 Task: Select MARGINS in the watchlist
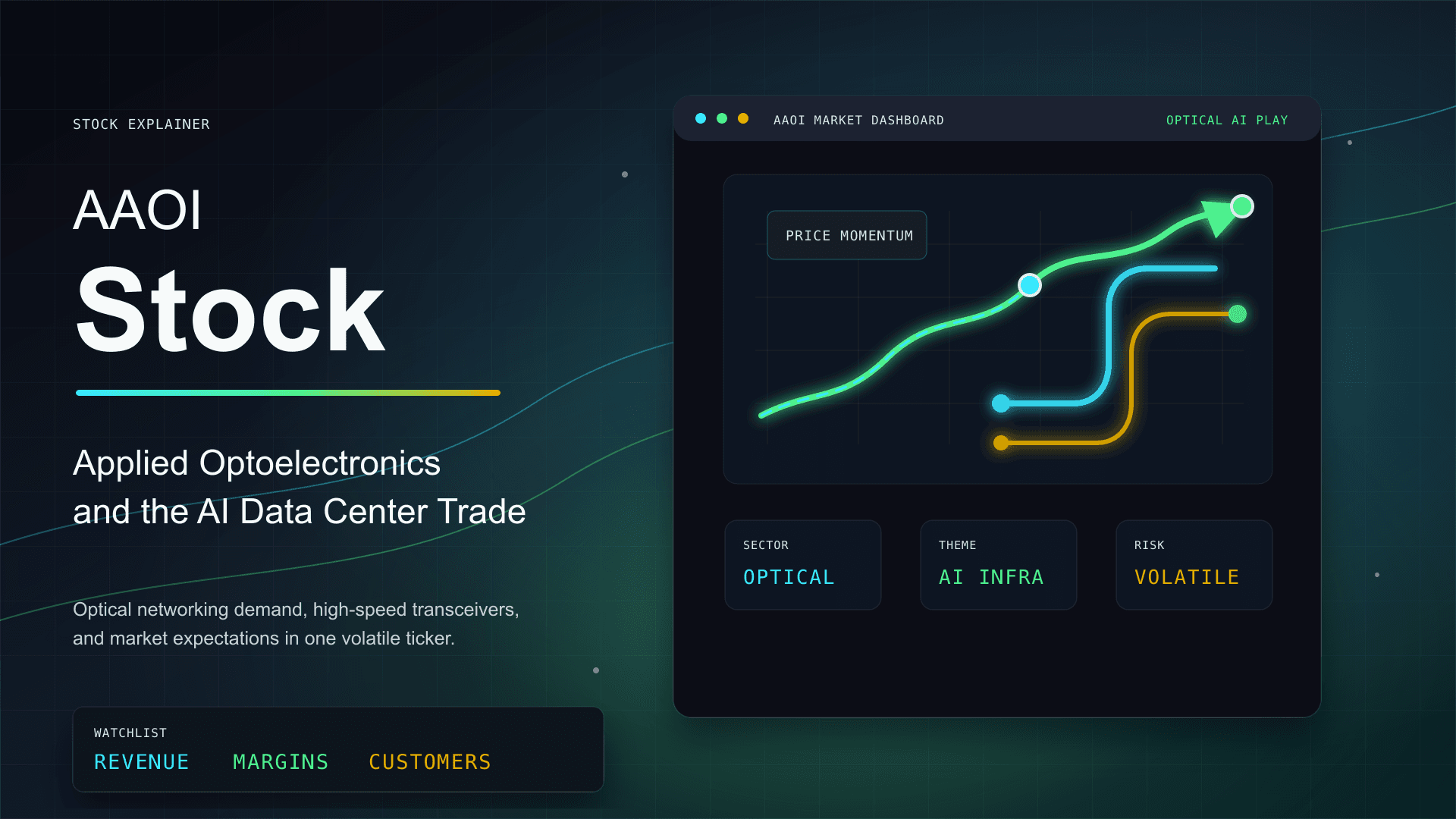tap(281, 762)
